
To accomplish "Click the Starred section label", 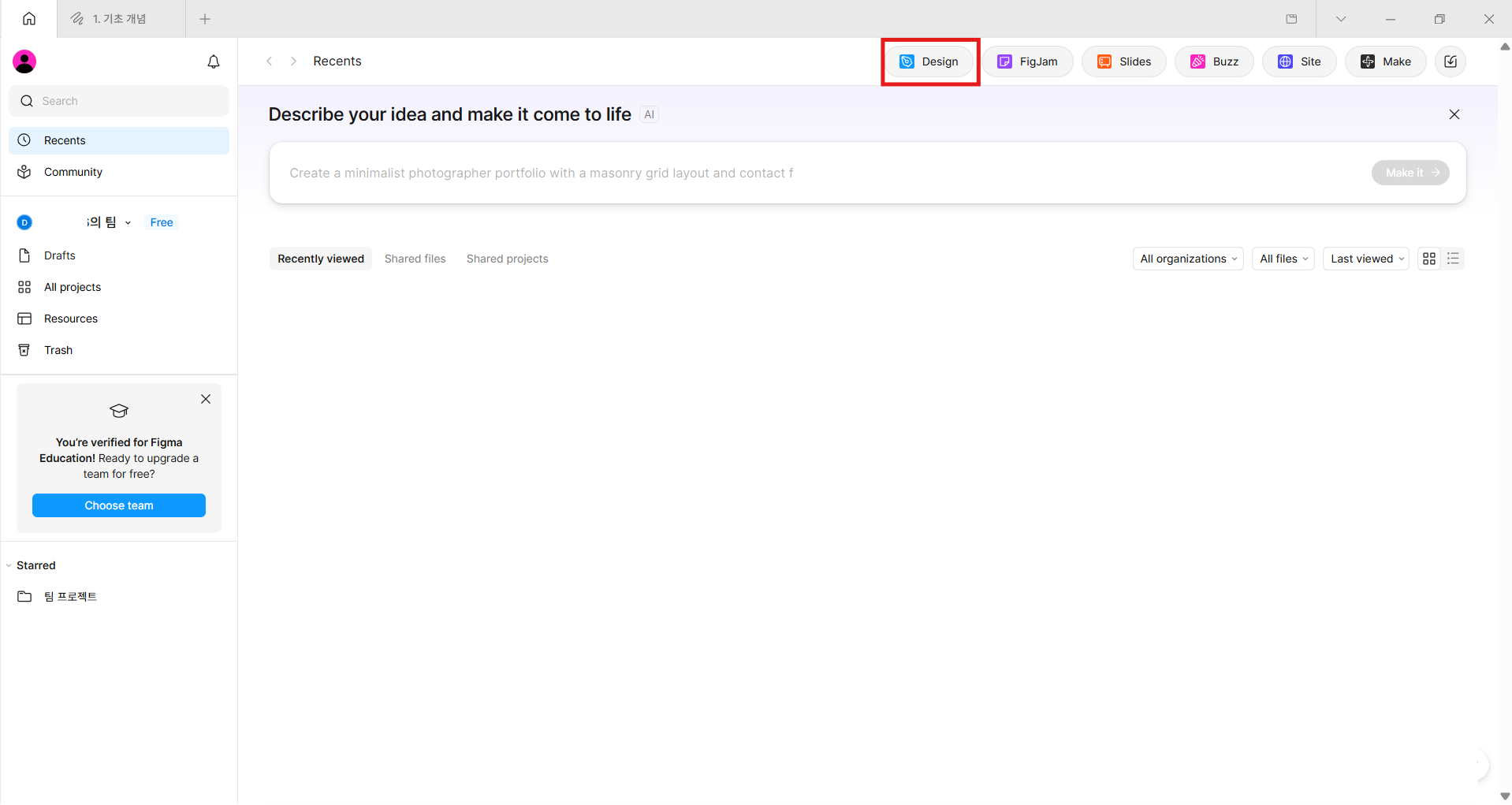I will 36,565.
